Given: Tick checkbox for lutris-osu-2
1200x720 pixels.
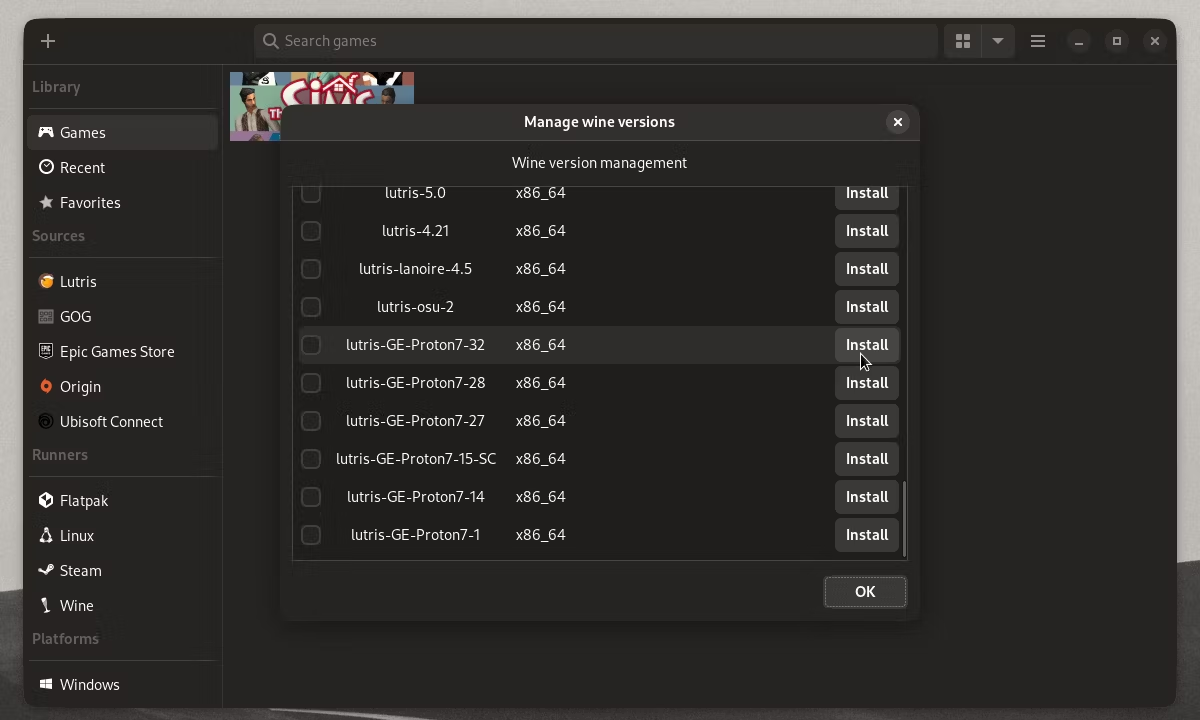Looking at the screenshot, I should pyautogui.click(x=311, y=307).
